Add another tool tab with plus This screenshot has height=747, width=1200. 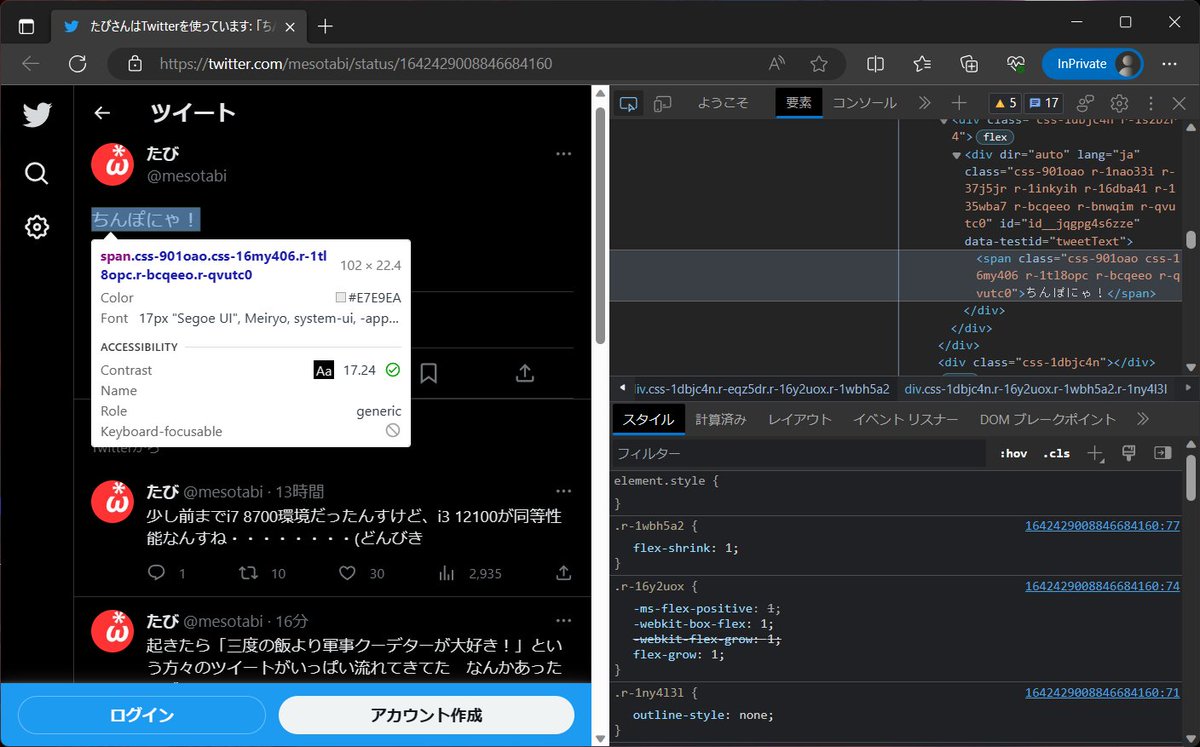959,103
